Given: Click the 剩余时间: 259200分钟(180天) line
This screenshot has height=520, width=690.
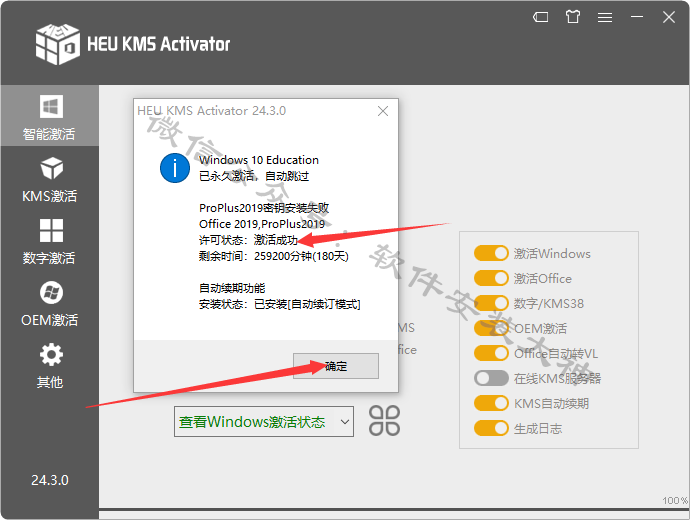Looking at the screenshot, I should (x=273, y=256).
